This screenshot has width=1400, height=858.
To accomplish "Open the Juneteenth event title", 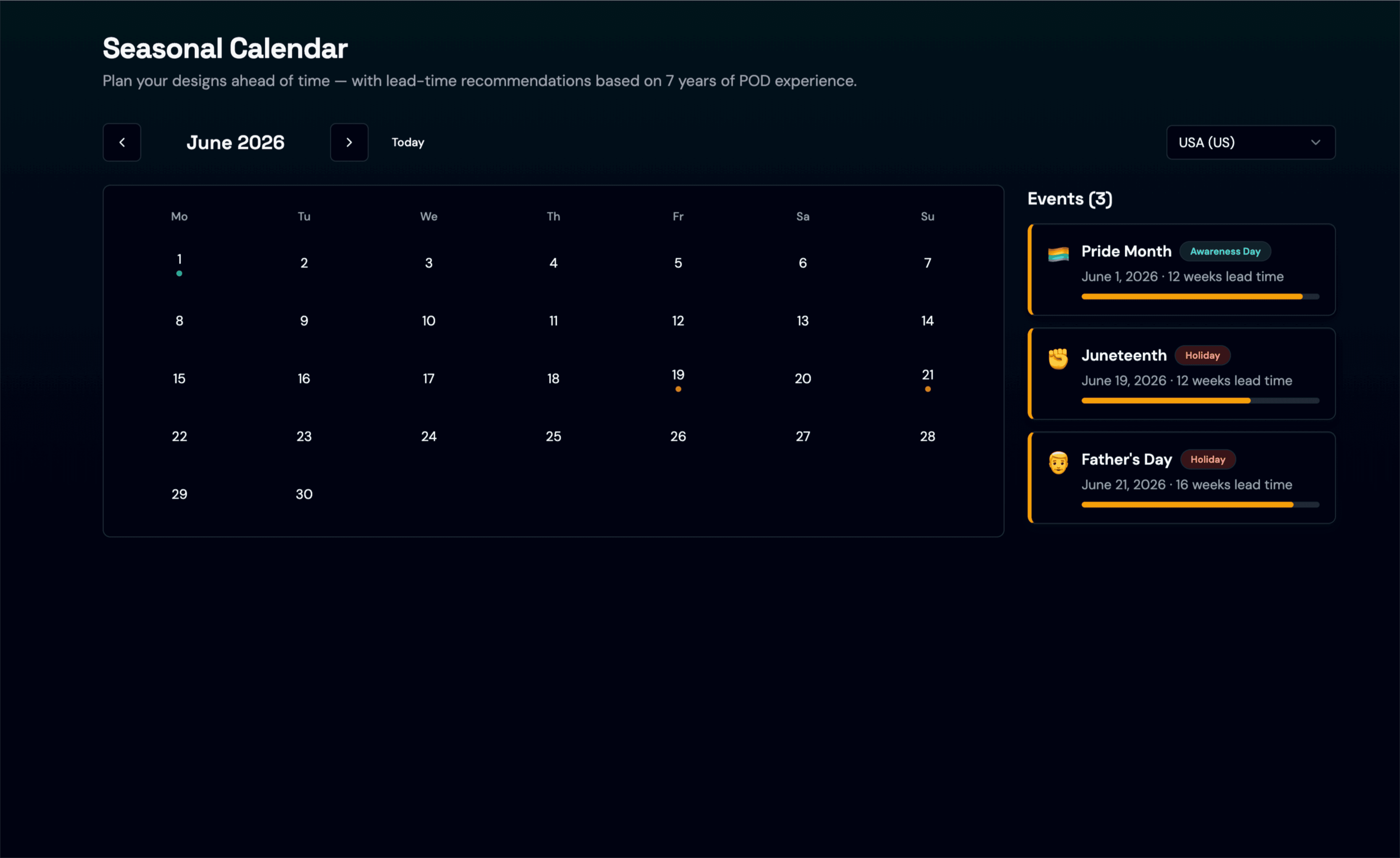I will (1123, 355).
